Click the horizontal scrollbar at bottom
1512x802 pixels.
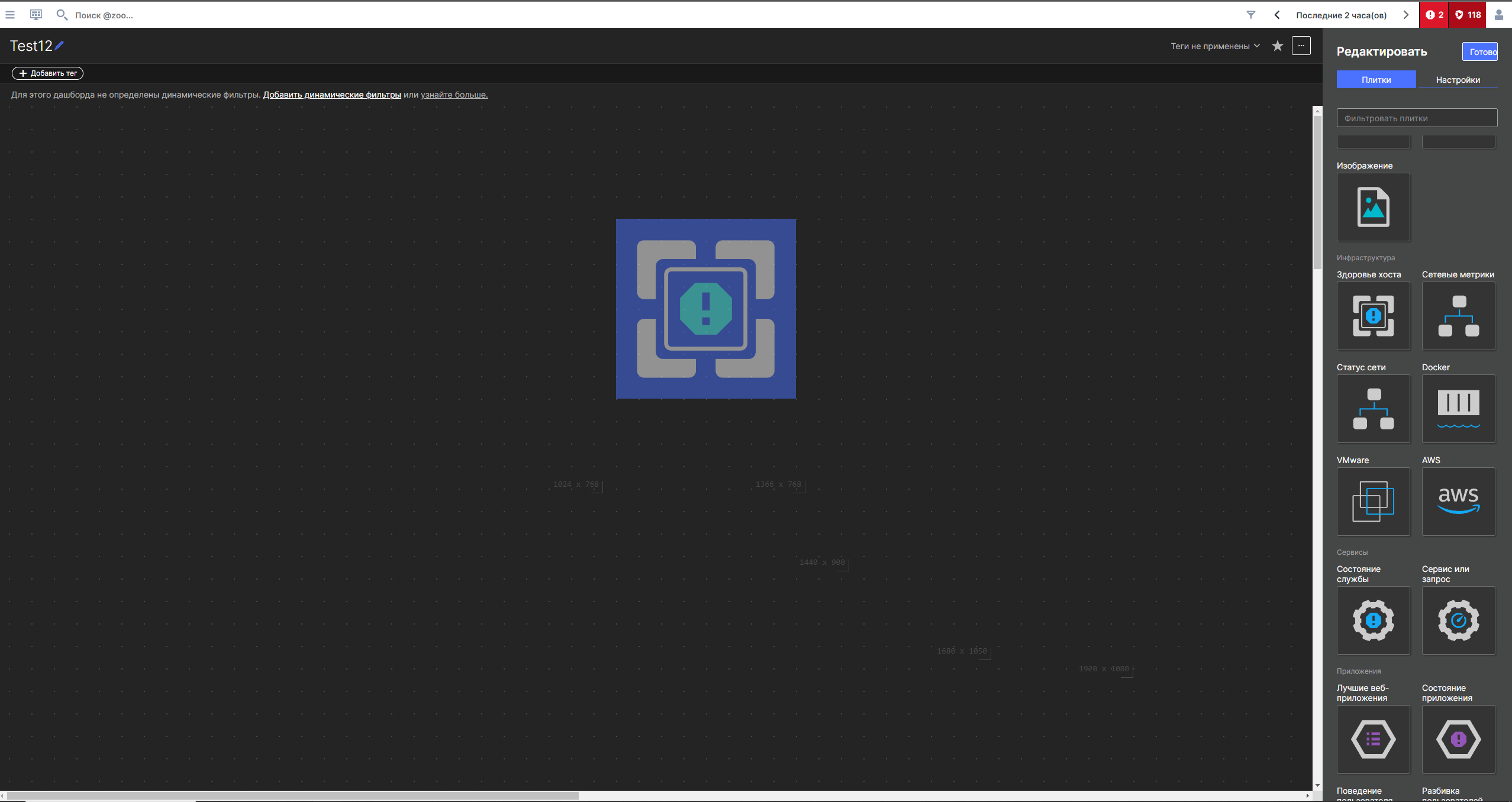point(293,795)
